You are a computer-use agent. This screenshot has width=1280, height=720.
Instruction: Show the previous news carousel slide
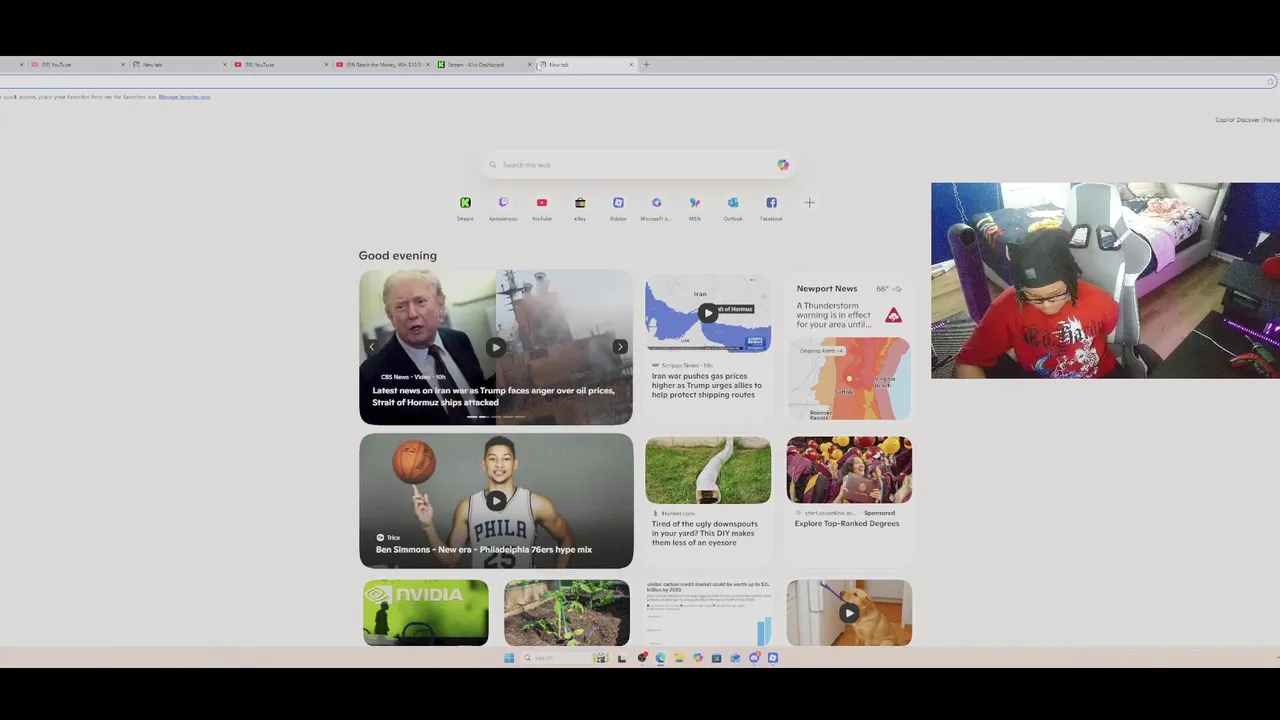(x=372, y=347)
